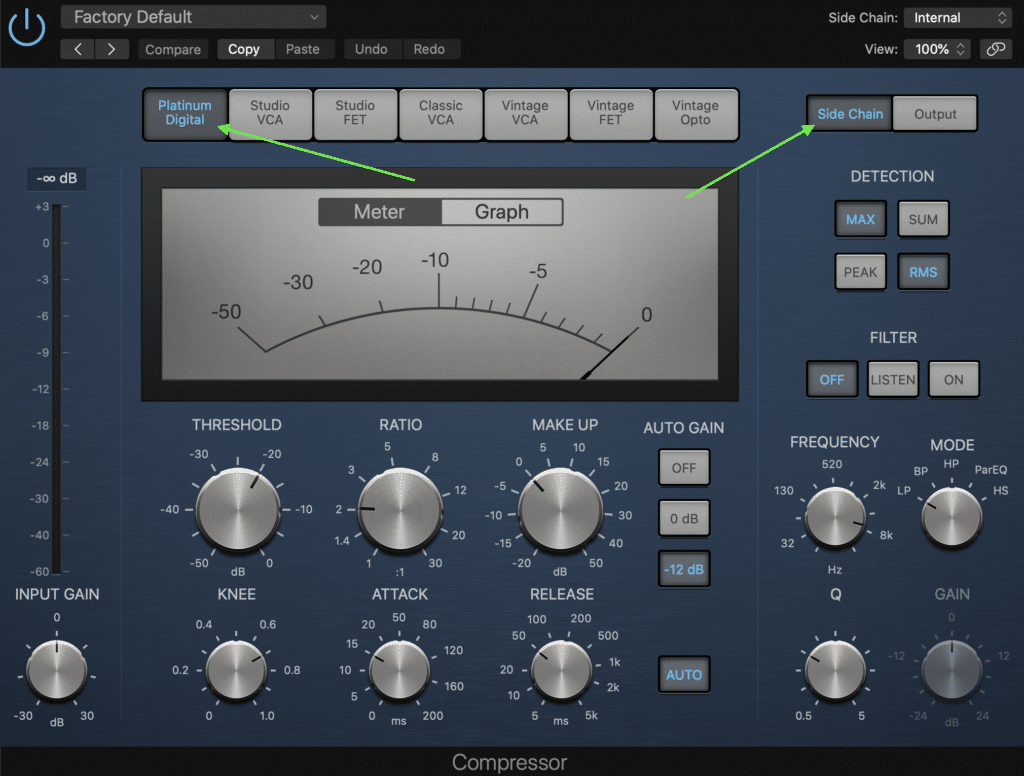
Task: Set detection to MAX
Action: point(860,219)
